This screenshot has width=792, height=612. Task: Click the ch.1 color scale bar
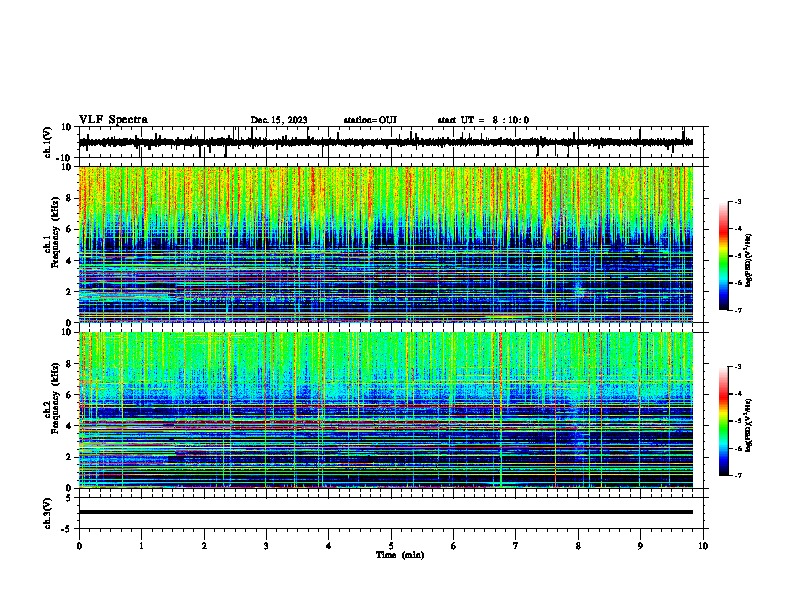[724, 256]
